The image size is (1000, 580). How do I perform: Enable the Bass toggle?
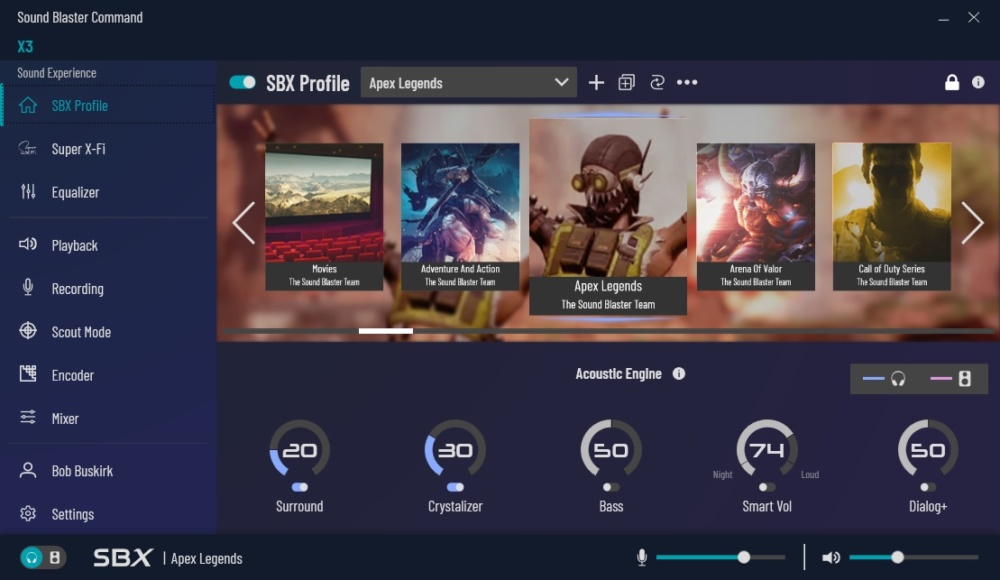[x=611, y=487]
